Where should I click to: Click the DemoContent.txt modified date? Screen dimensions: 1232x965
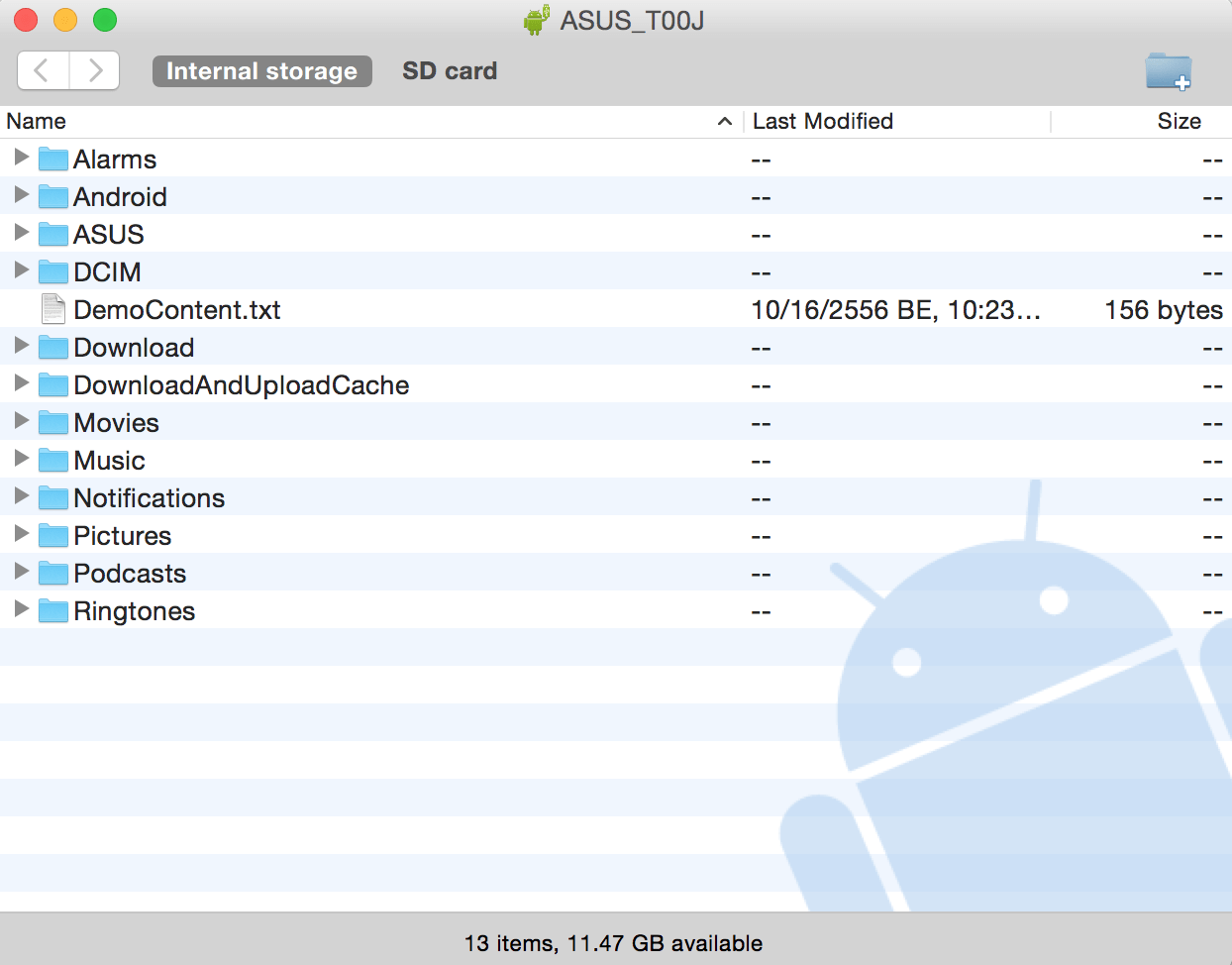(896, 310)
